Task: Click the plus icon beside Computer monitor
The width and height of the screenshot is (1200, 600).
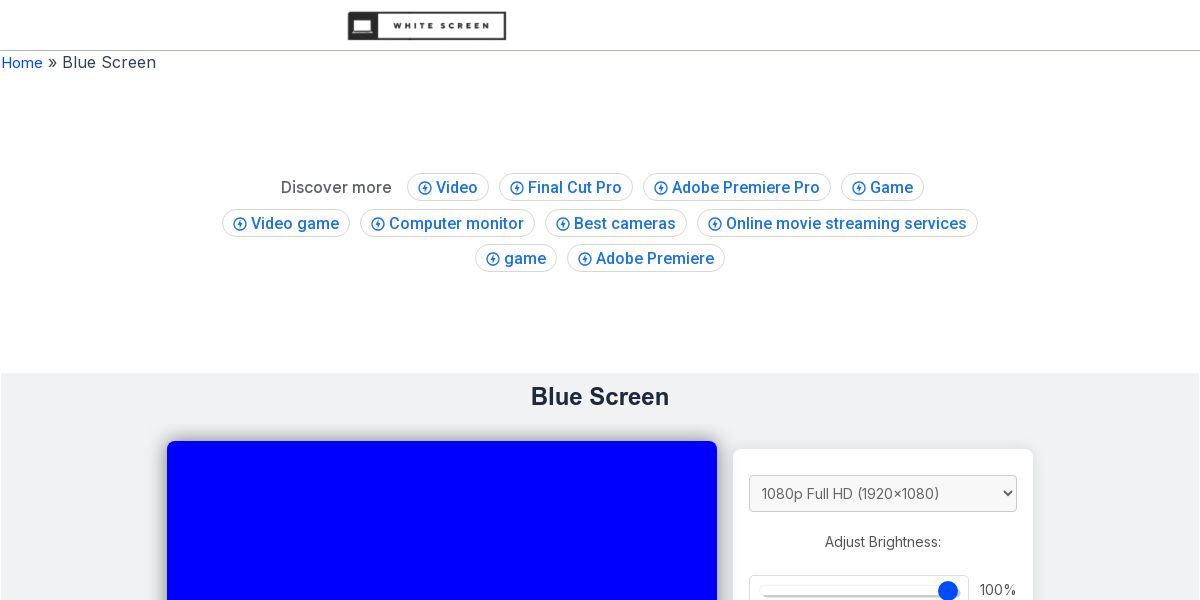Action: 378,224
